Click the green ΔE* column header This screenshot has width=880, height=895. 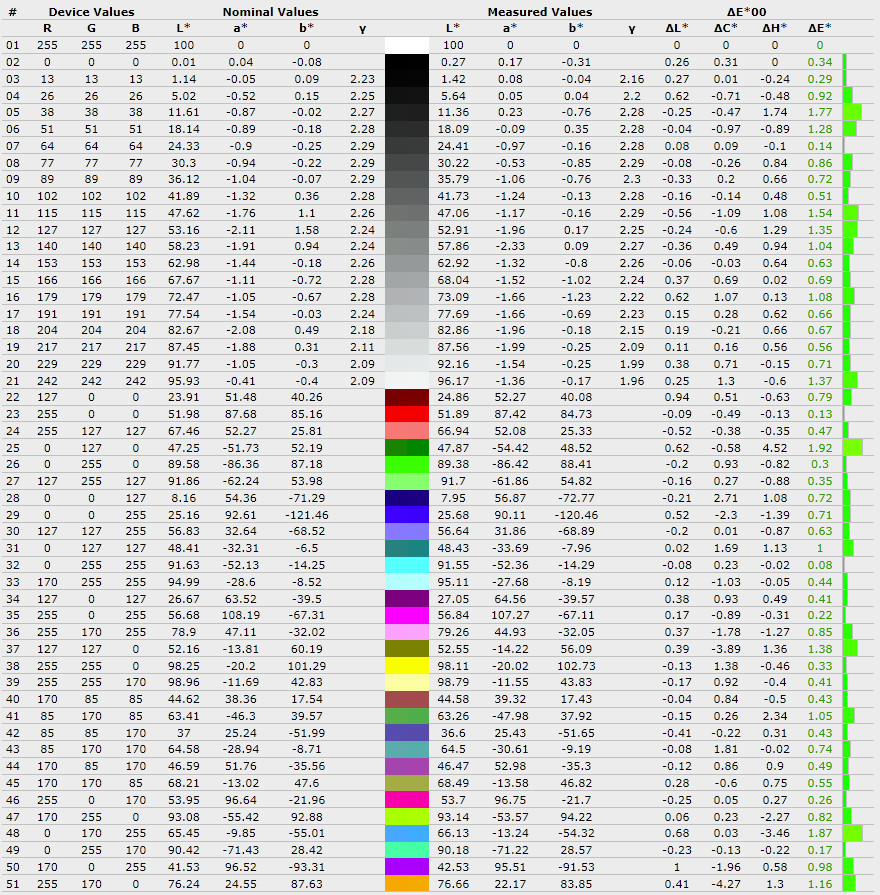819,28
